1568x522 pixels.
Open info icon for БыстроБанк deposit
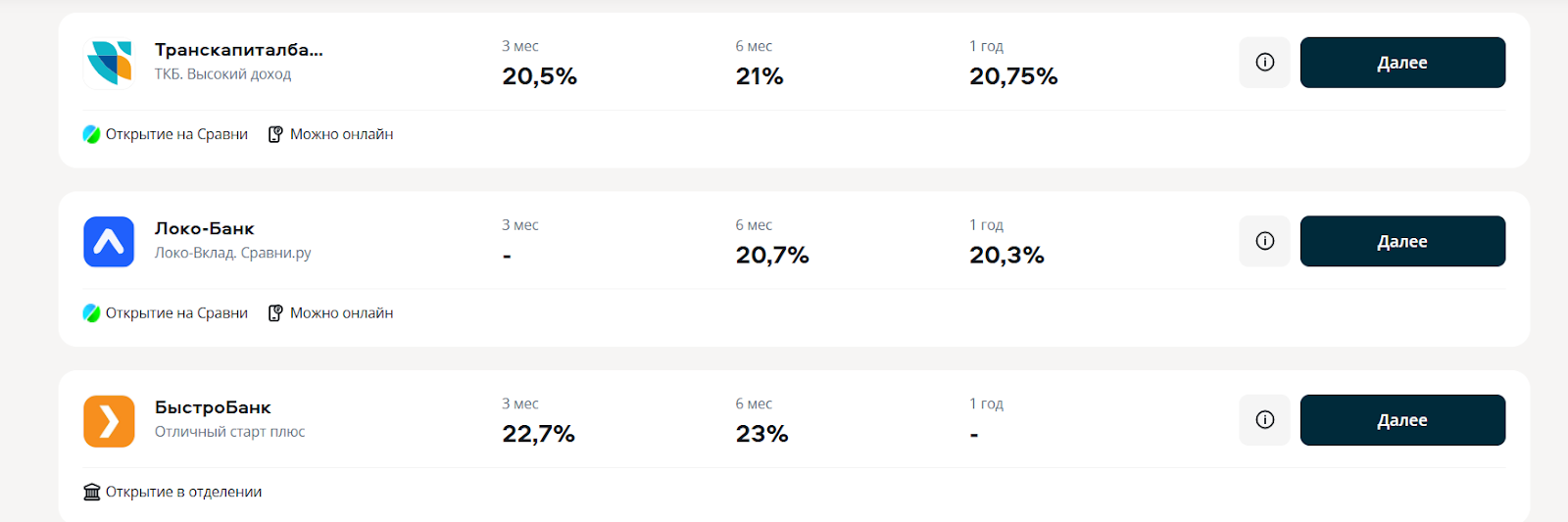(1265, 420)
